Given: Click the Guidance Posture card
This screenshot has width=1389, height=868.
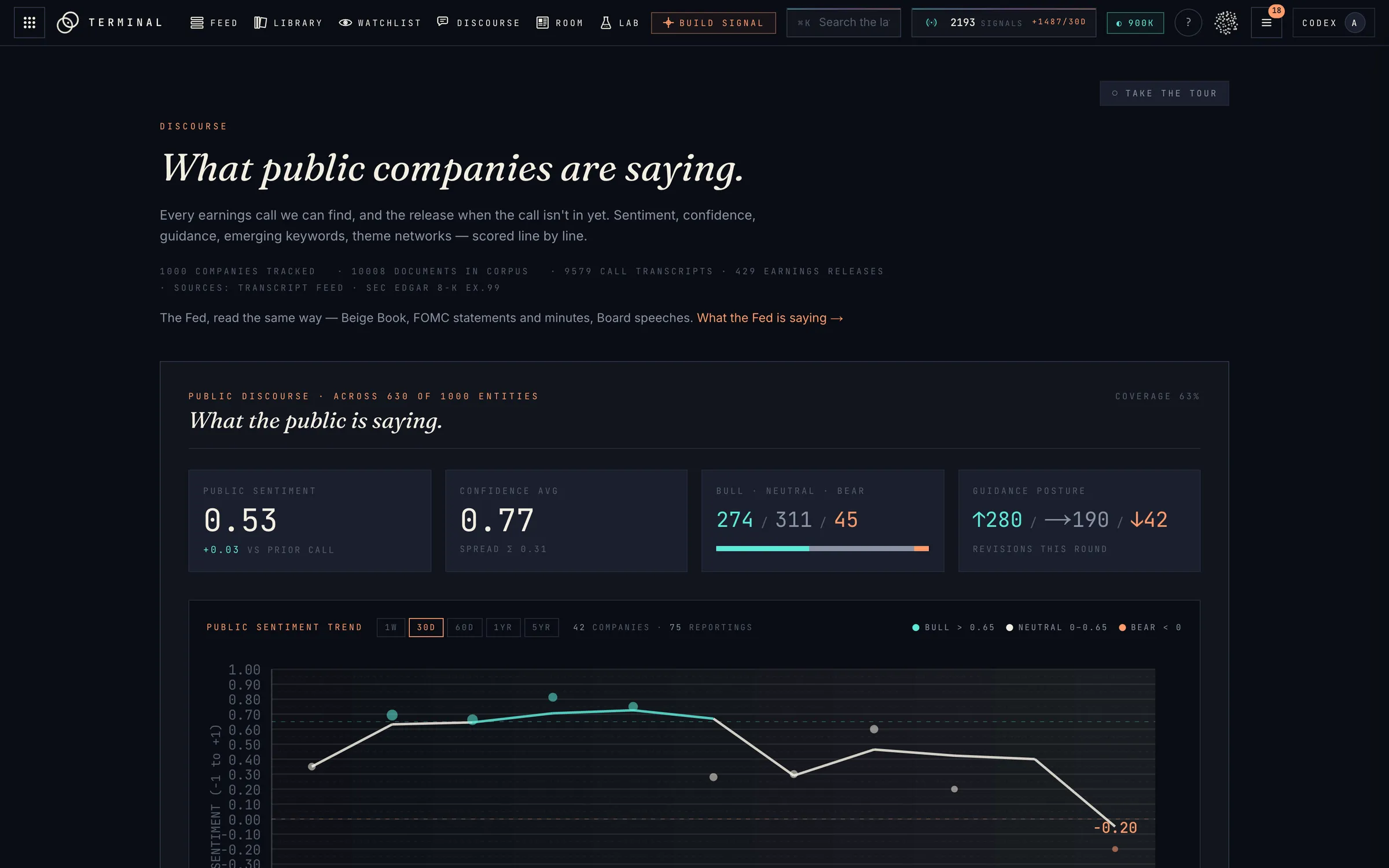Looking at the screenshot, I should [x=1079, y=520].
